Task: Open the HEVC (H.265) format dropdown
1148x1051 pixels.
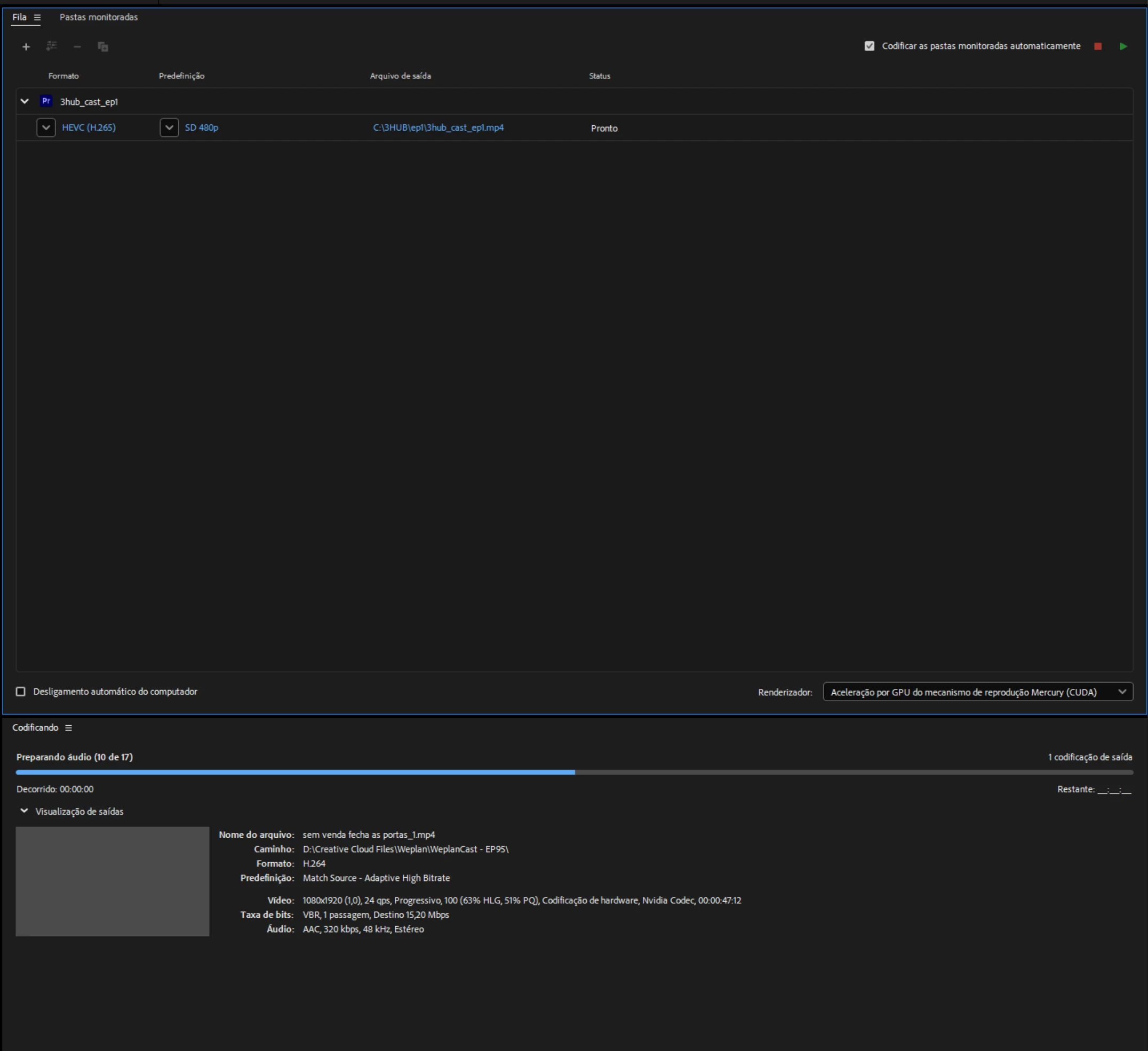Action: [46, 127]
